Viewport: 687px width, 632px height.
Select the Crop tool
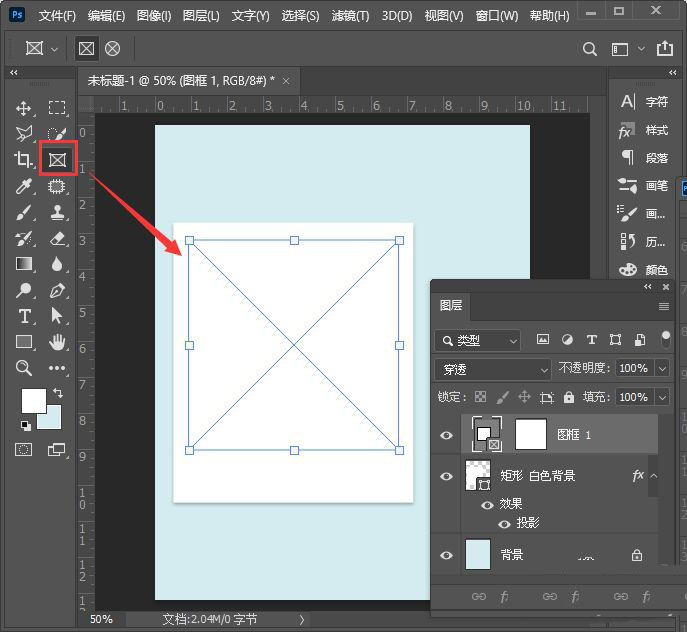pos(24,160)
